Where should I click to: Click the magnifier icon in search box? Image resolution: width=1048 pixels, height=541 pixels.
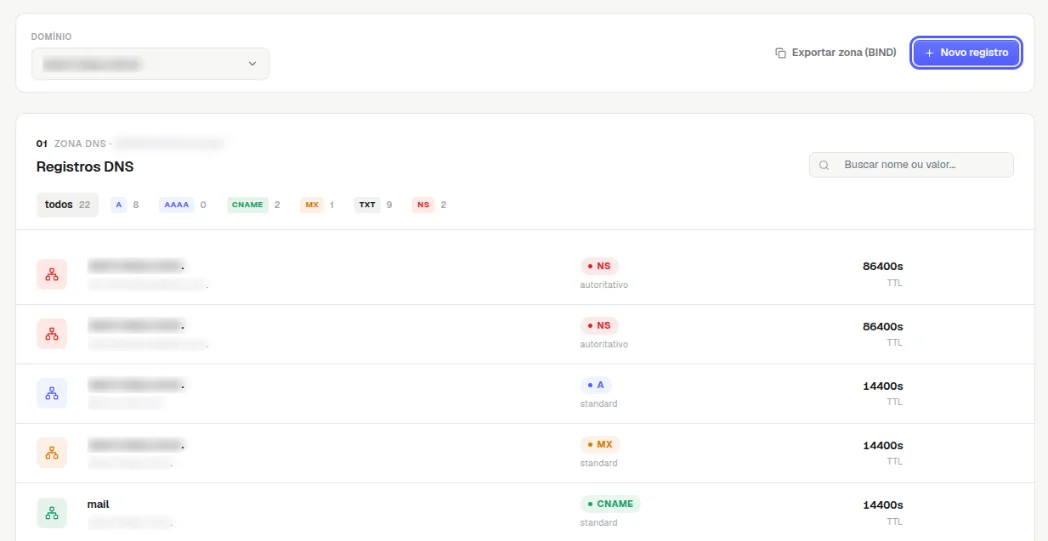click(825, 165)
